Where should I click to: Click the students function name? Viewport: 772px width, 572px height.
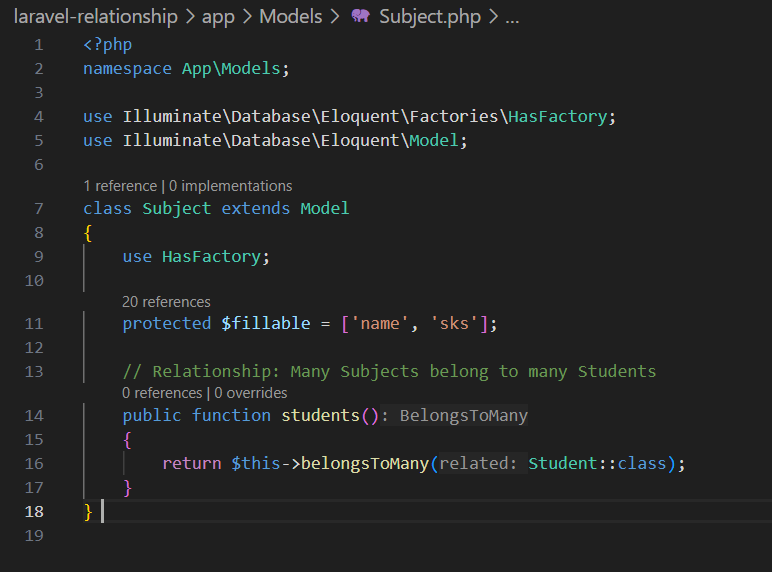pyautogui.click(x=320, y=415)
